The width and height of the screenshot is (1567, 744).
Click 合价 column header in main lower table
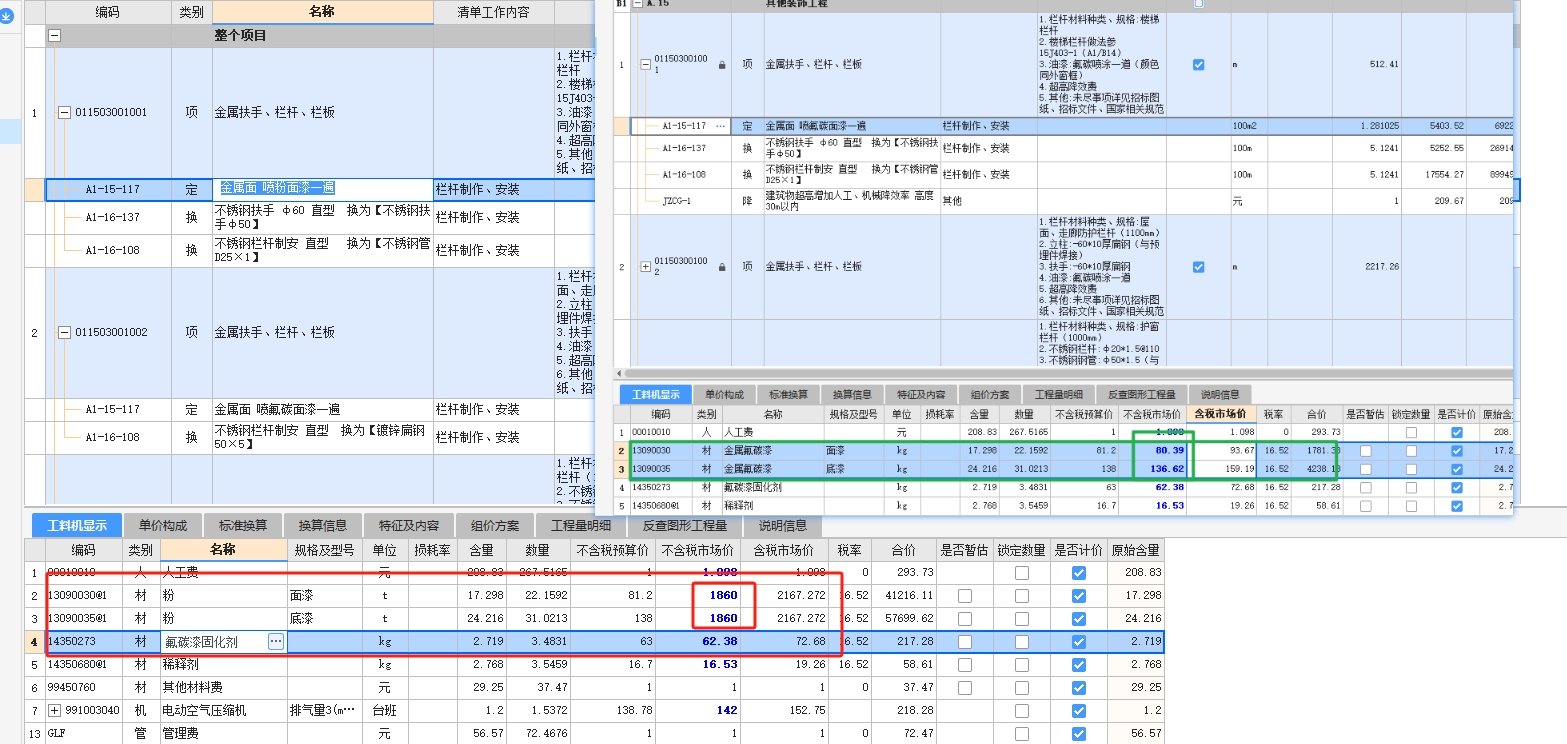point(903,550)
